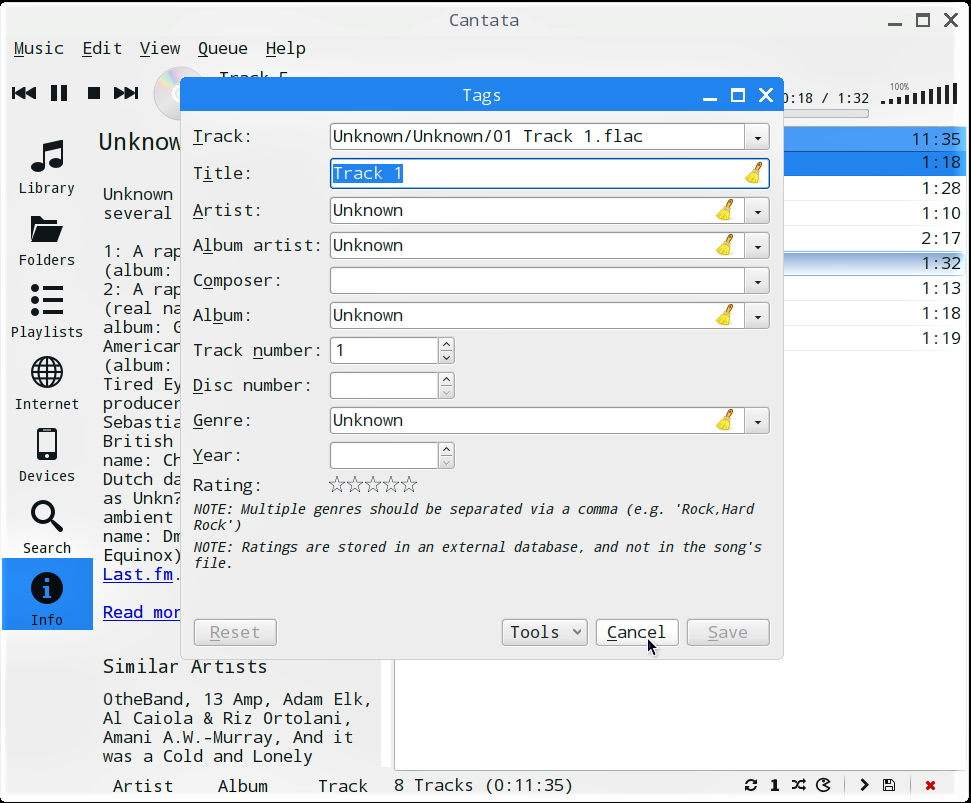Click the Reset button in Tags

pyautogui.click(x=235, y=632)
